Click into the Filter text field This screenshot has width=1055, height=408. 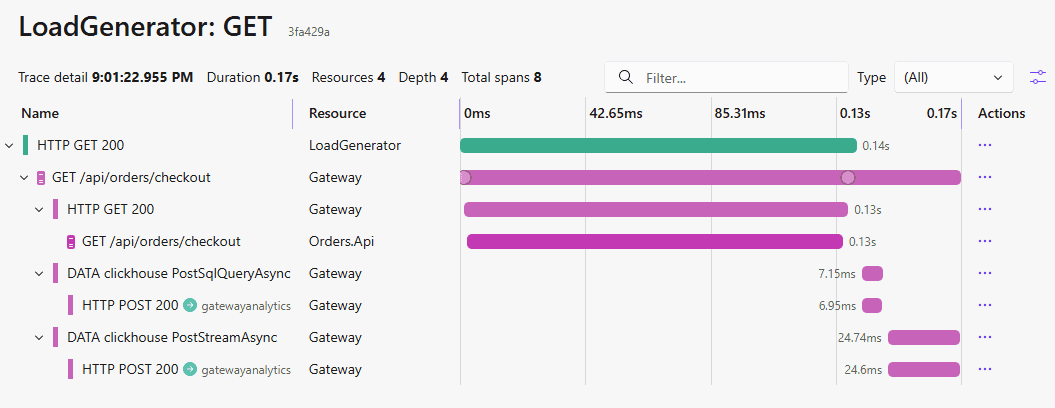[727, 77]
